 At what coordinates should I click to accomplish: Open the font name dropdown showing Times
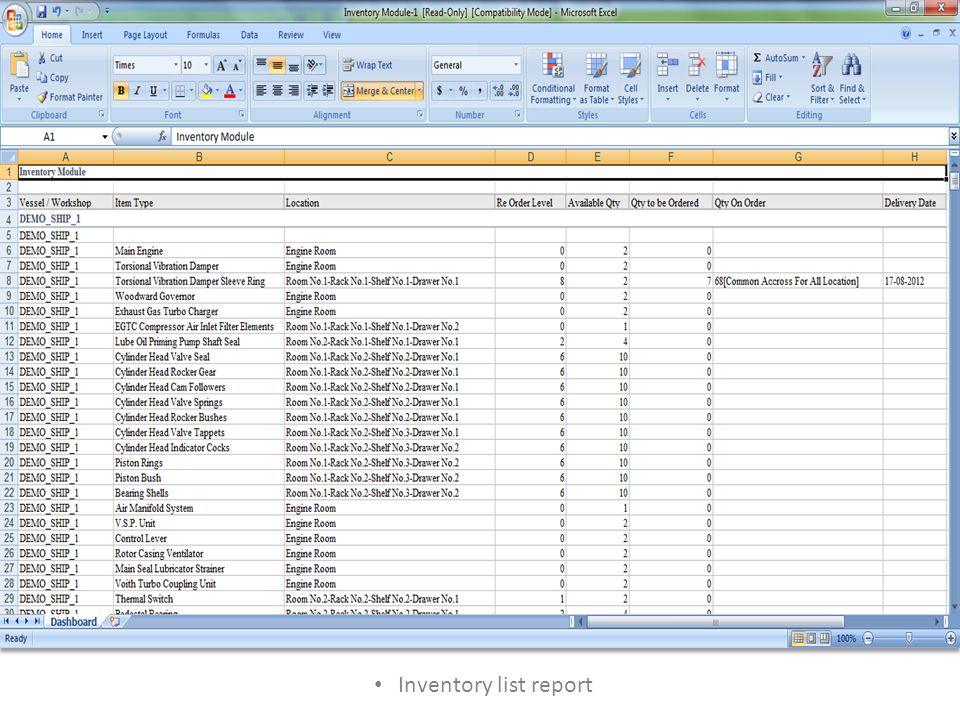tap(176, 65)
